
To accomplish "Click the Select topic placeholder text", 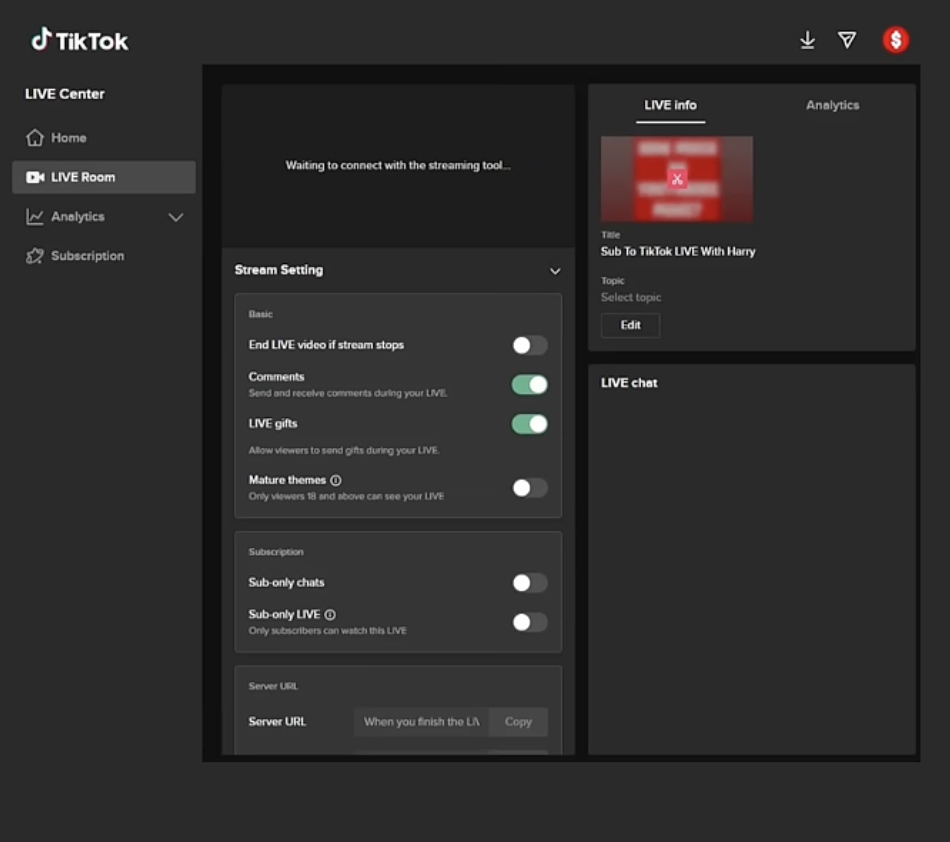I will point(631,297).
